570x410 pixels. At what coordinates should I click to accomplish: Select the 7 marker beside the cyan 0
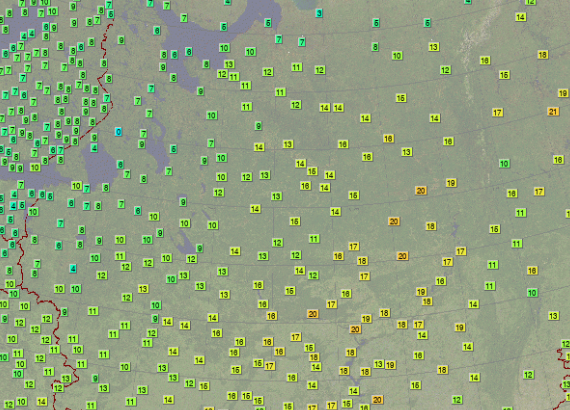coord(143,134)
